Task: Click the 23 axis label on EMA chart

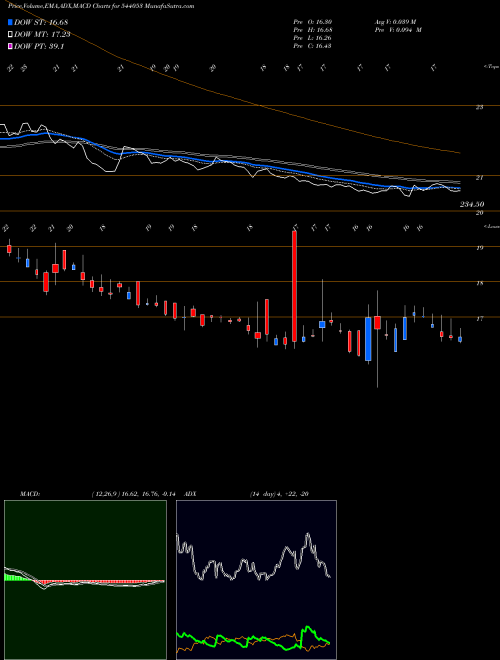Action: point(479,107)
